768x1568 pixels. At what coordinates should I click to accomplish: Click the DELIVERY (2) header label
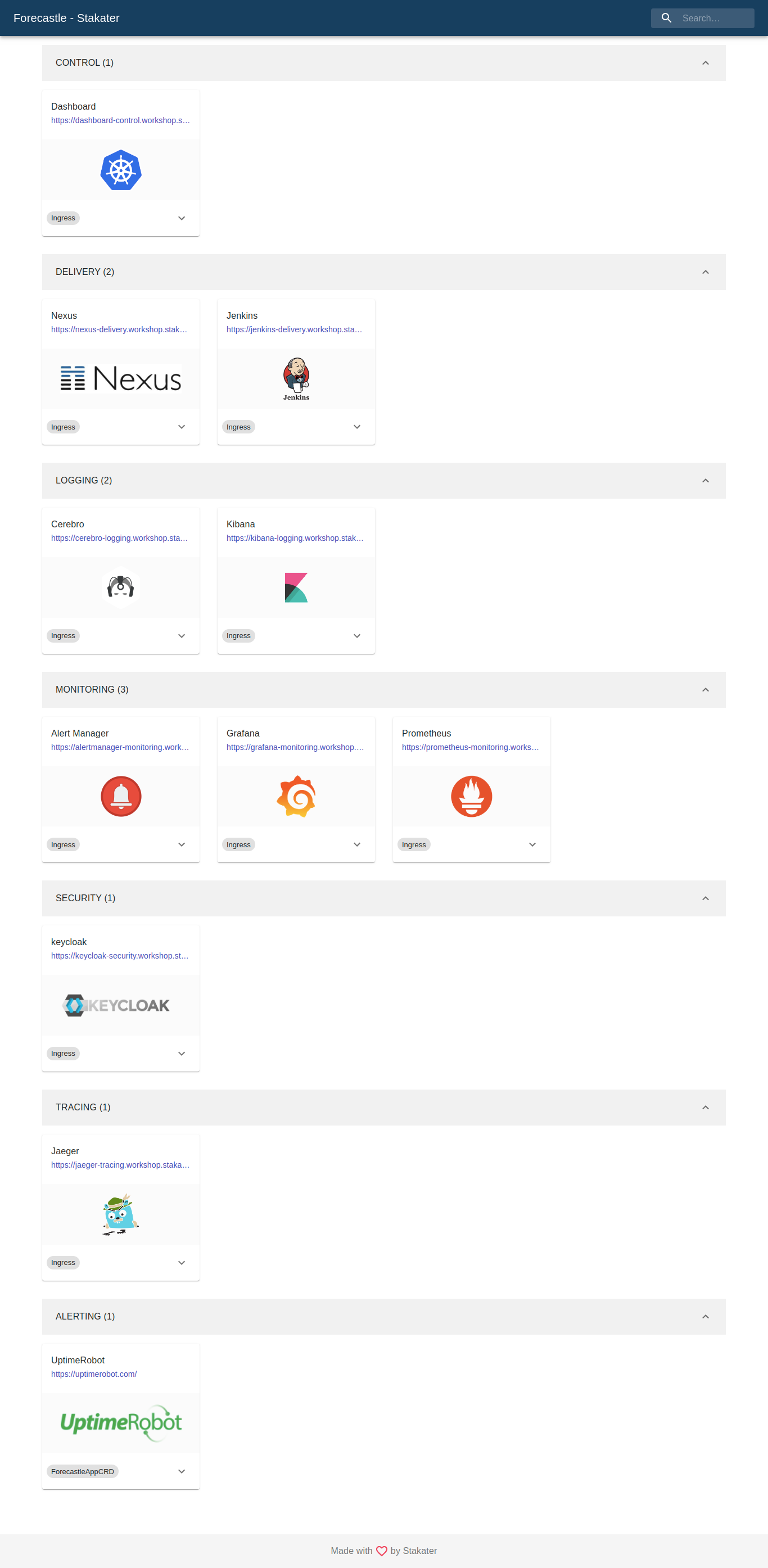pos(84,272)
